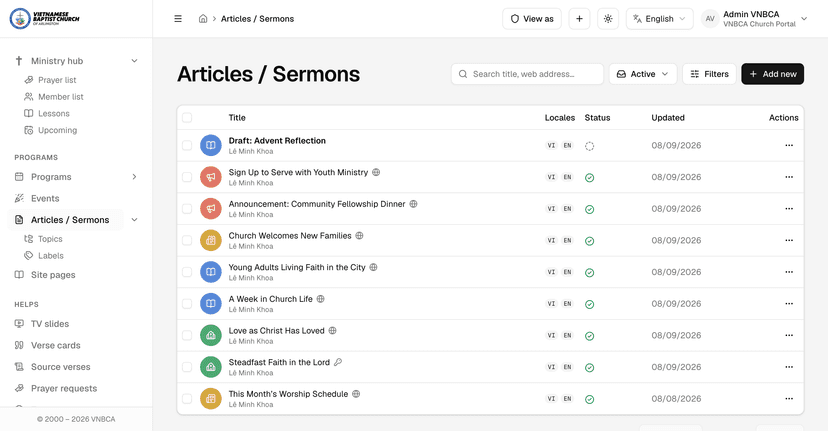Click the plus quick-create icon in header

(x=579, y=18)
